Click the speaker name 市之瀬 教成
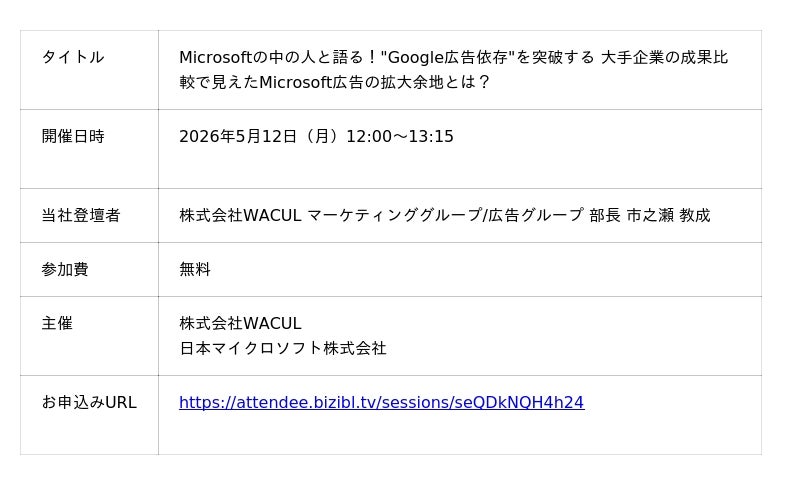 668,215
